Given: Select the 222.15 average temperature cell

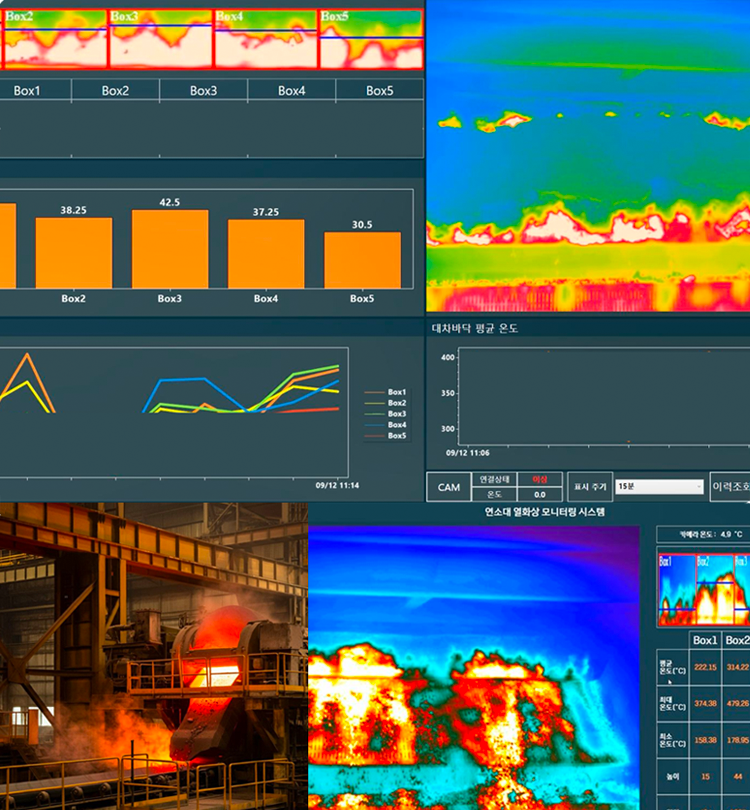Looking at the screenshot, I should [705, 667].
